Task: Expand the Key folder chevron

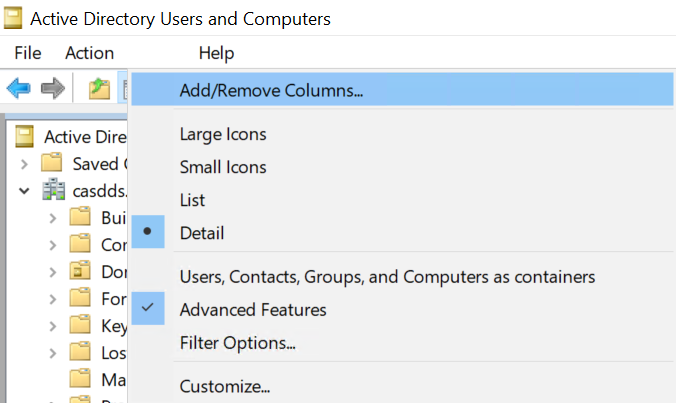Action: (53, 326)
